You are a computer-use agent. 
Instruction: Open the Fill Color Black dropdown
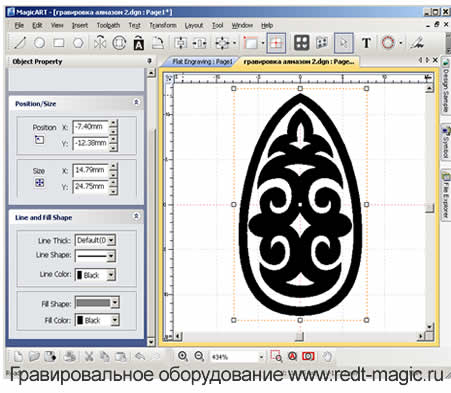pos(115,320)
